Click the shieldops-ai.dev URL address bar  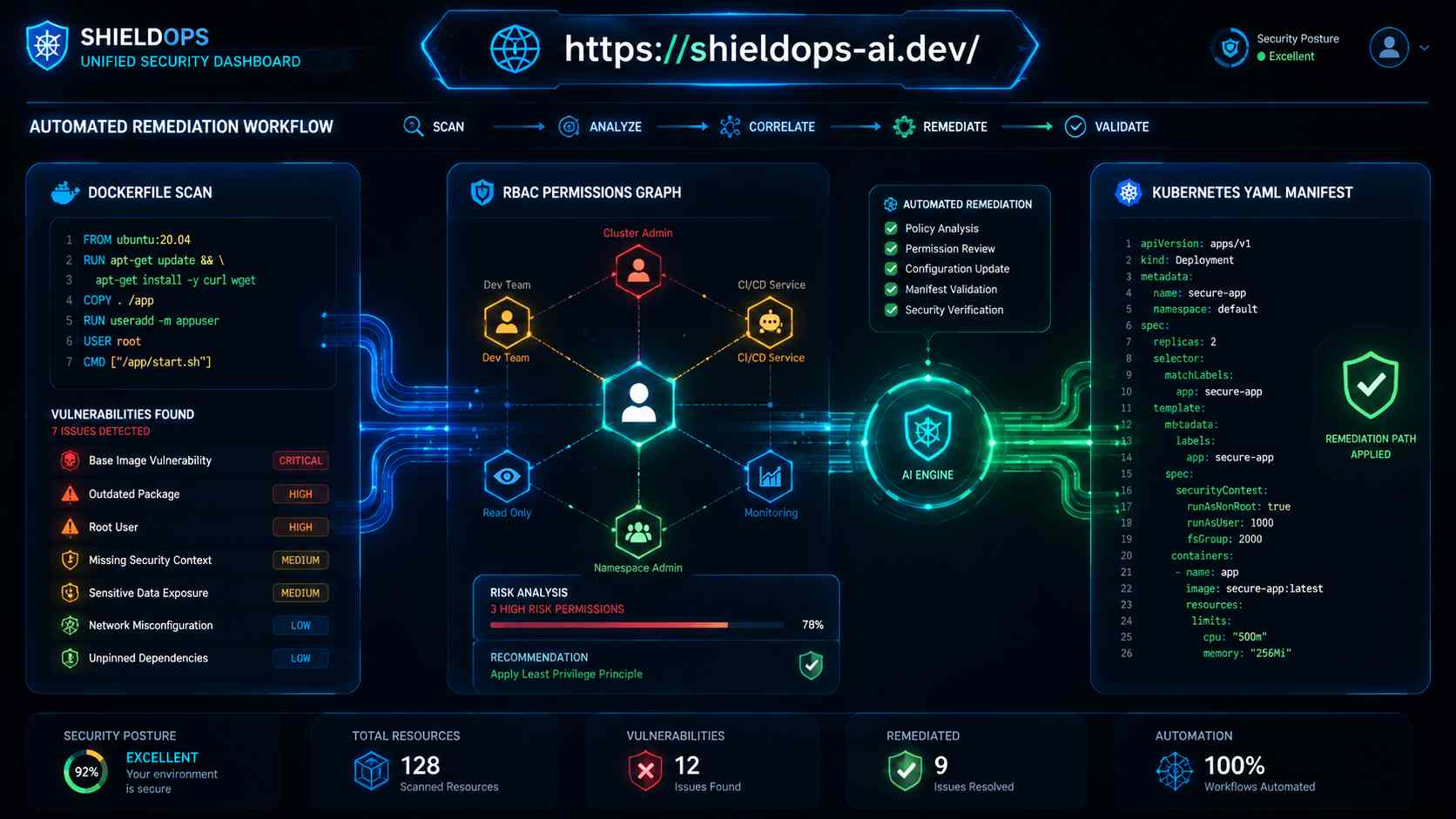[x=730, y=49]
